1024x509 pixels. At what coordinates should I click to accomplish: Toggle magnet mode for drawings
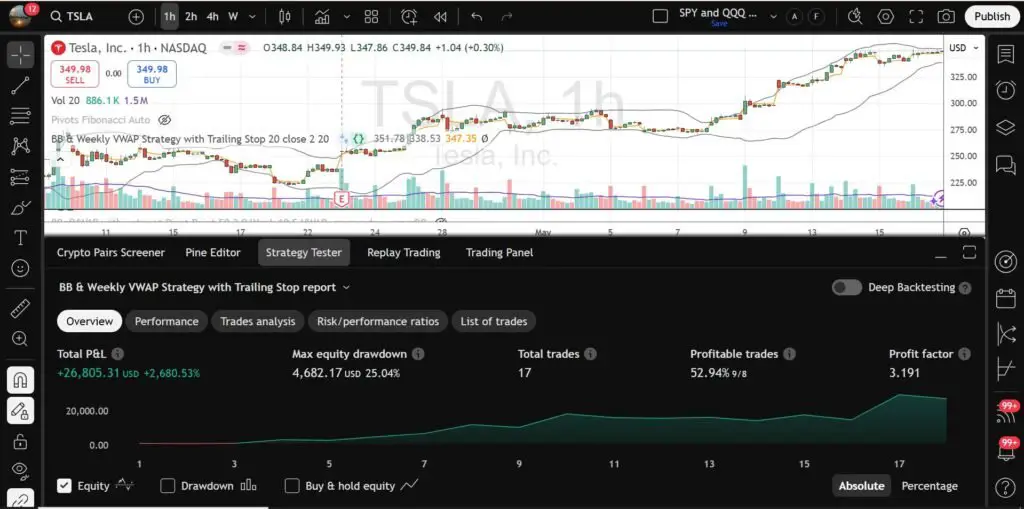tap(20, 380)
